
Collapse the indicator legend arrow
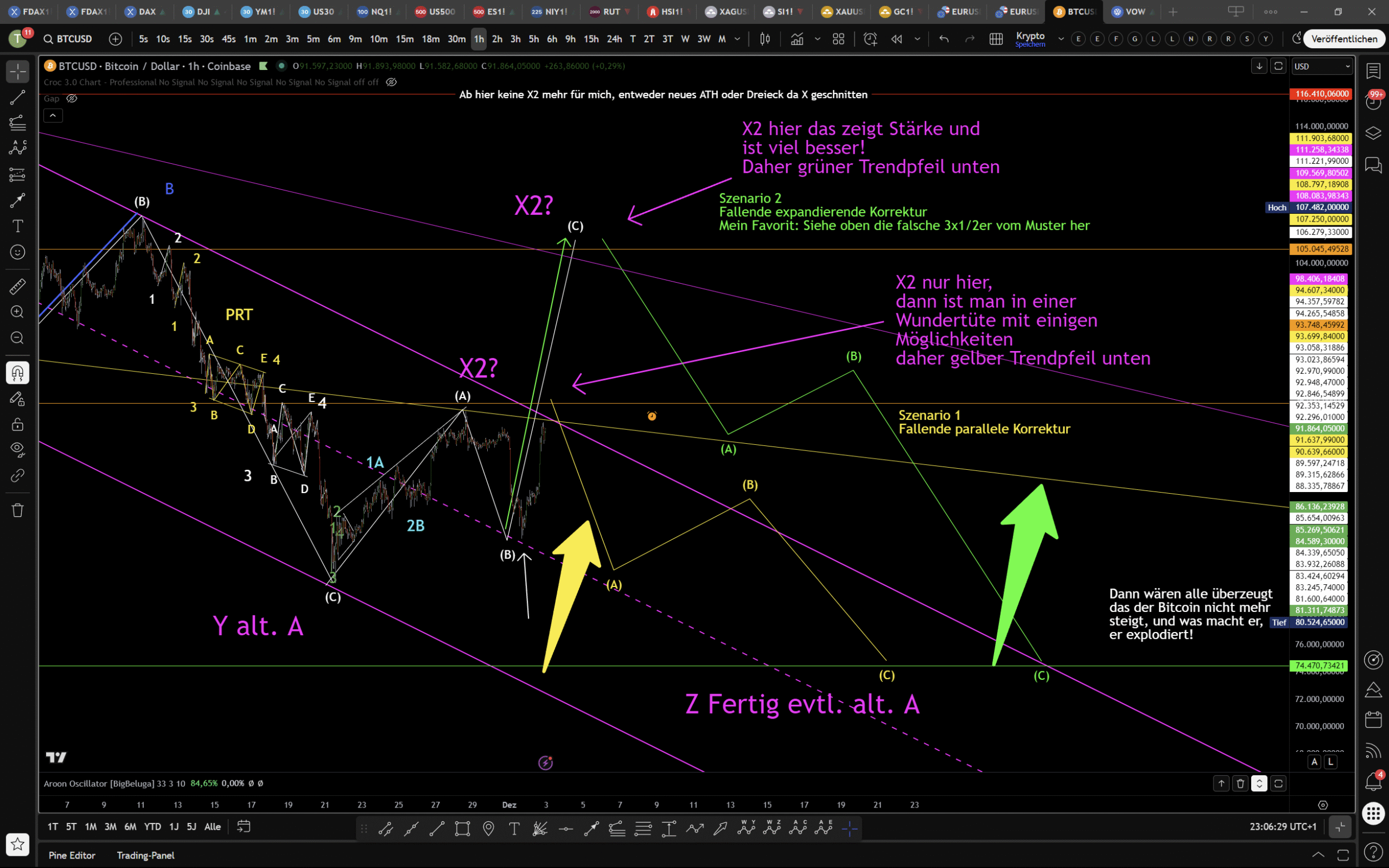pyautogui.click(x=53, y=116)
